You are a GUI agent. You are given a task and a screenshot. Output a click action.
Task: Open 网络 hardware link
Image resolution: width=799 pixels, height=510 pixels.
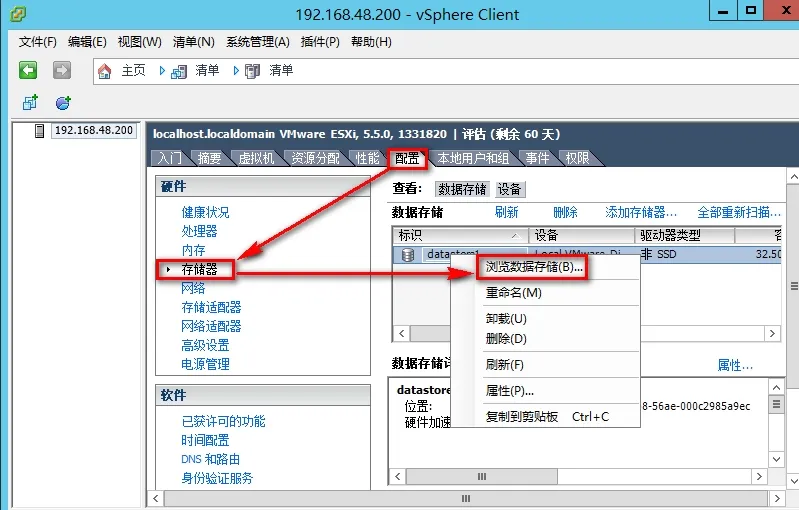click(194, 288)
